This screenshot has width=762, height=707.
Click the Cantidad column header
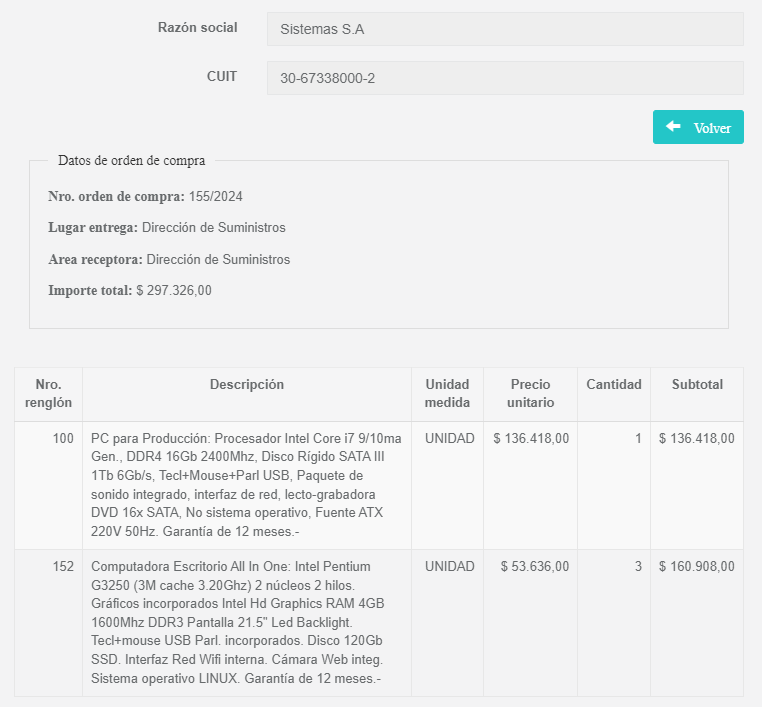[613, 385]
